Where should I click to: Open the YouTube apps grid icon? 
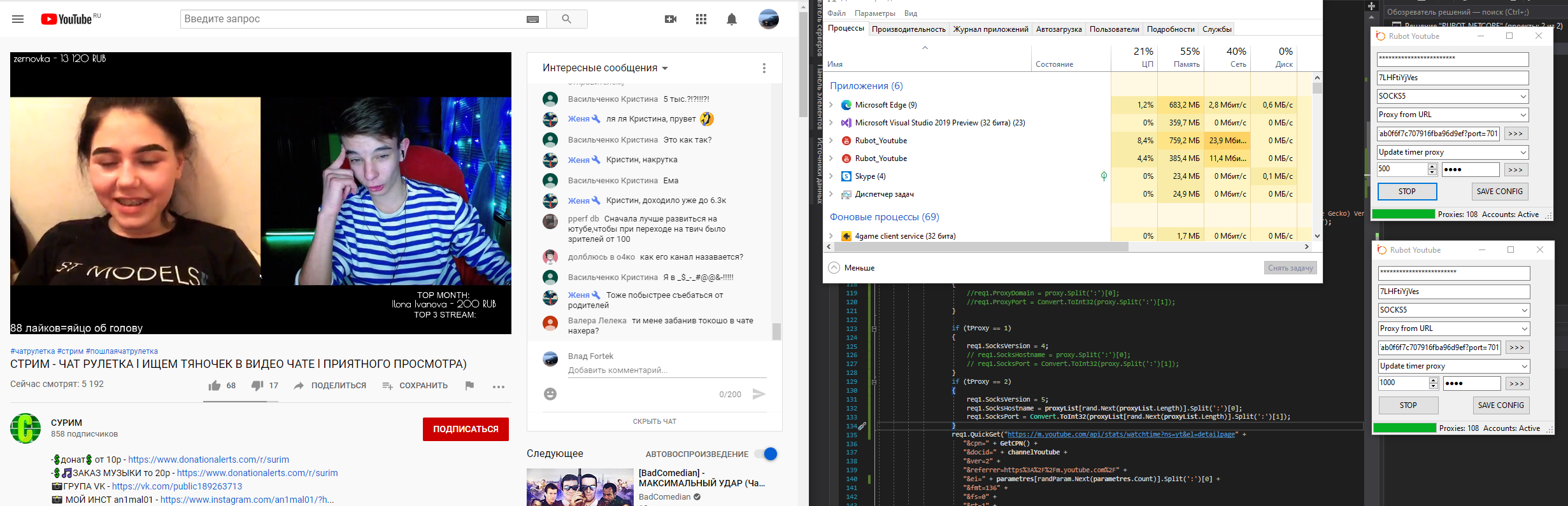(x=701, y=19)
